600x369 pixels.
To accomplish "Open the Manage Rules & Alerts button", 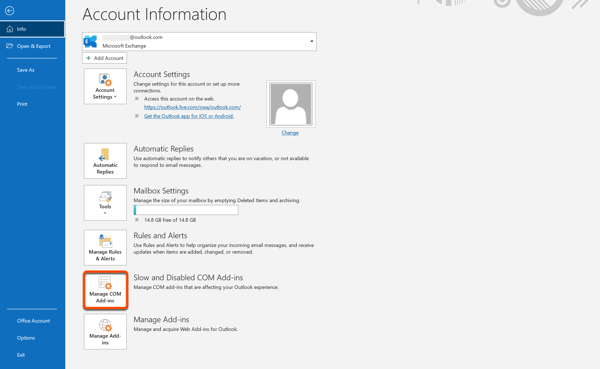I will pyautogui.click(x=105, y=248).
